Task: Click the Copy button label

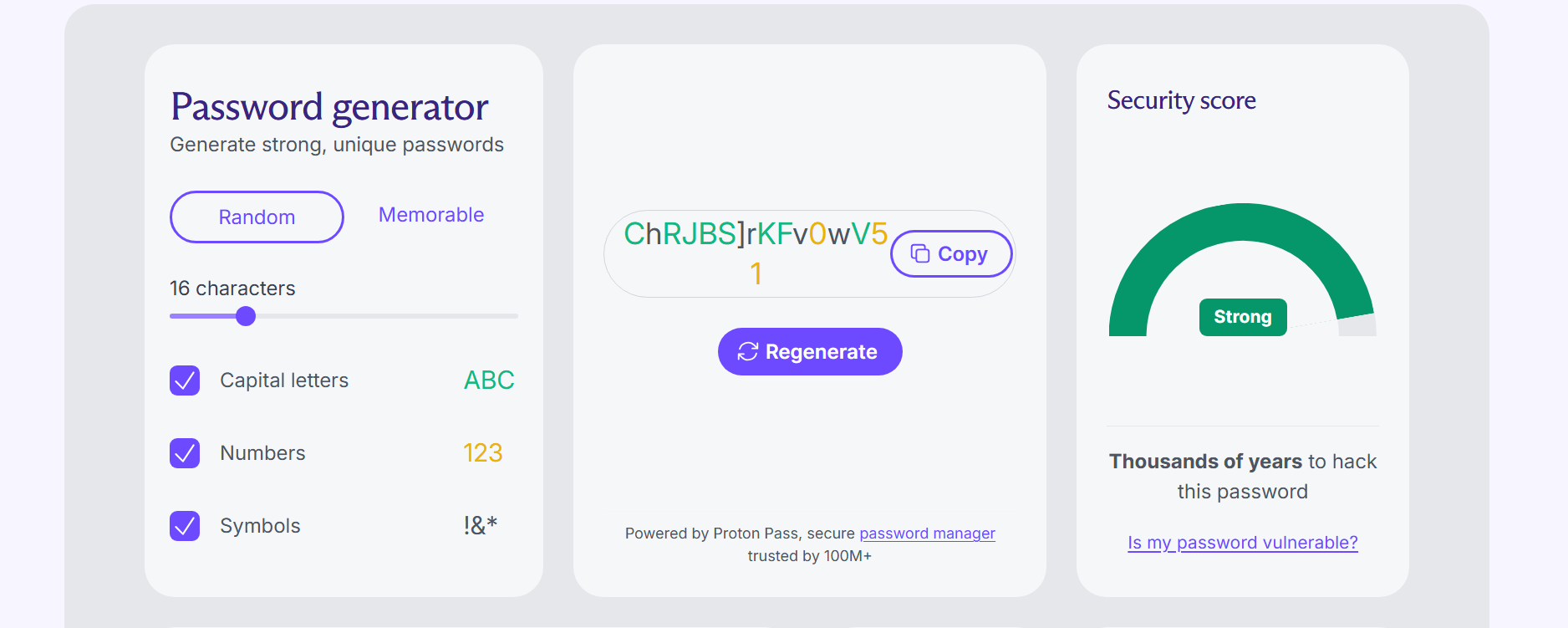Action: (x=962, y=254)
